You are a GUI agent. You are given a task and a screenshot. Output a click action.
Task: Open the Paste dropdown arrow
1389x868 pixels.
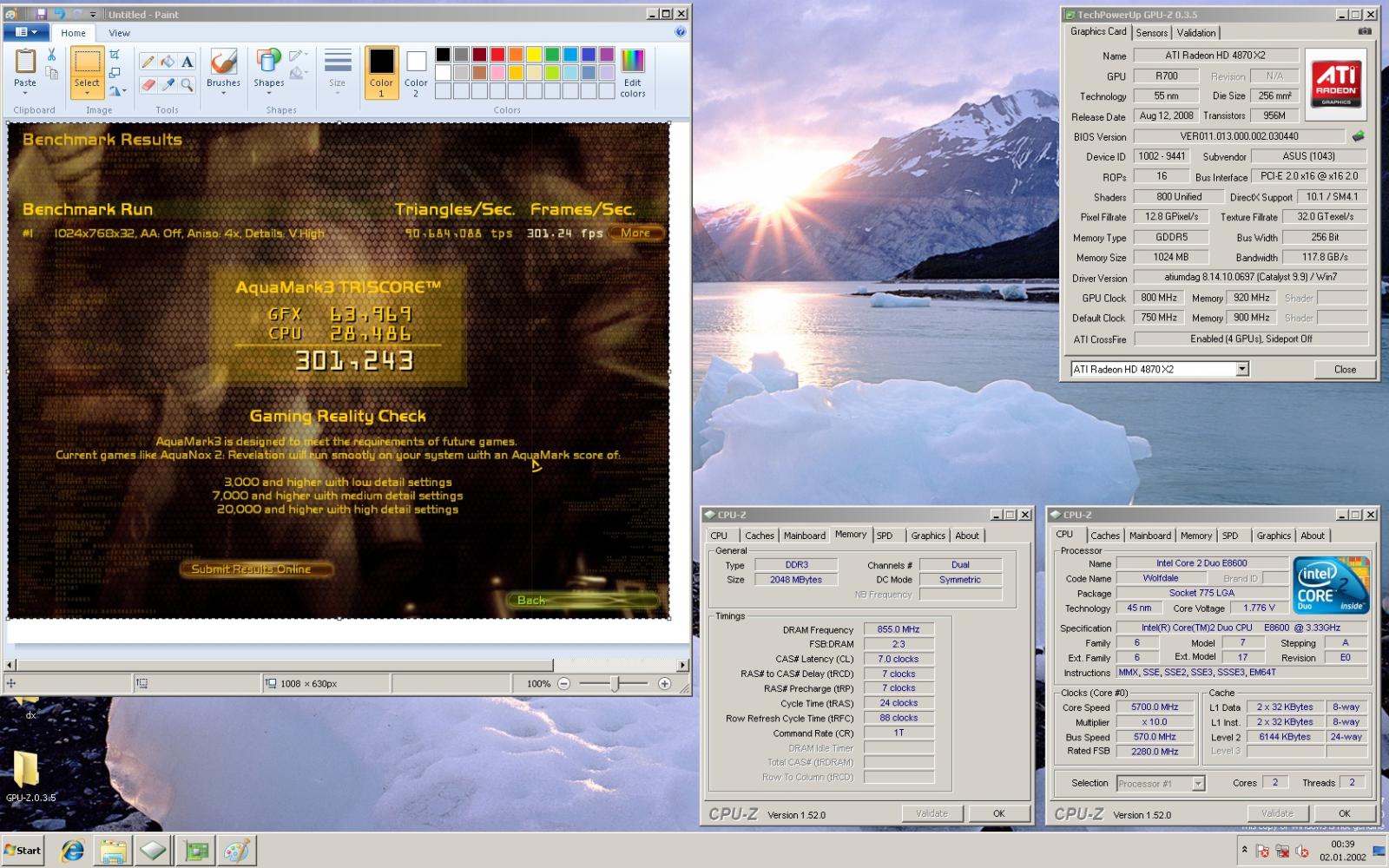pos(25,93)
